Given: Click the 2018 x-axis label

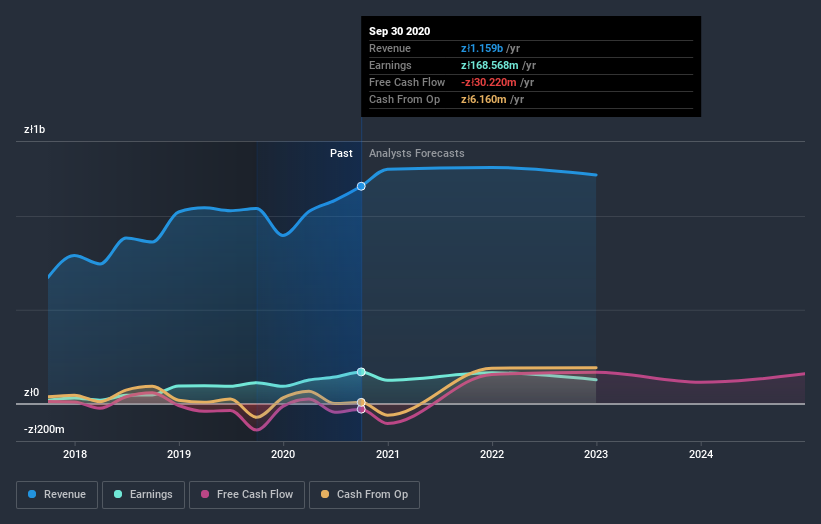Looking at the screenshot, I should [x=75, y=454].
